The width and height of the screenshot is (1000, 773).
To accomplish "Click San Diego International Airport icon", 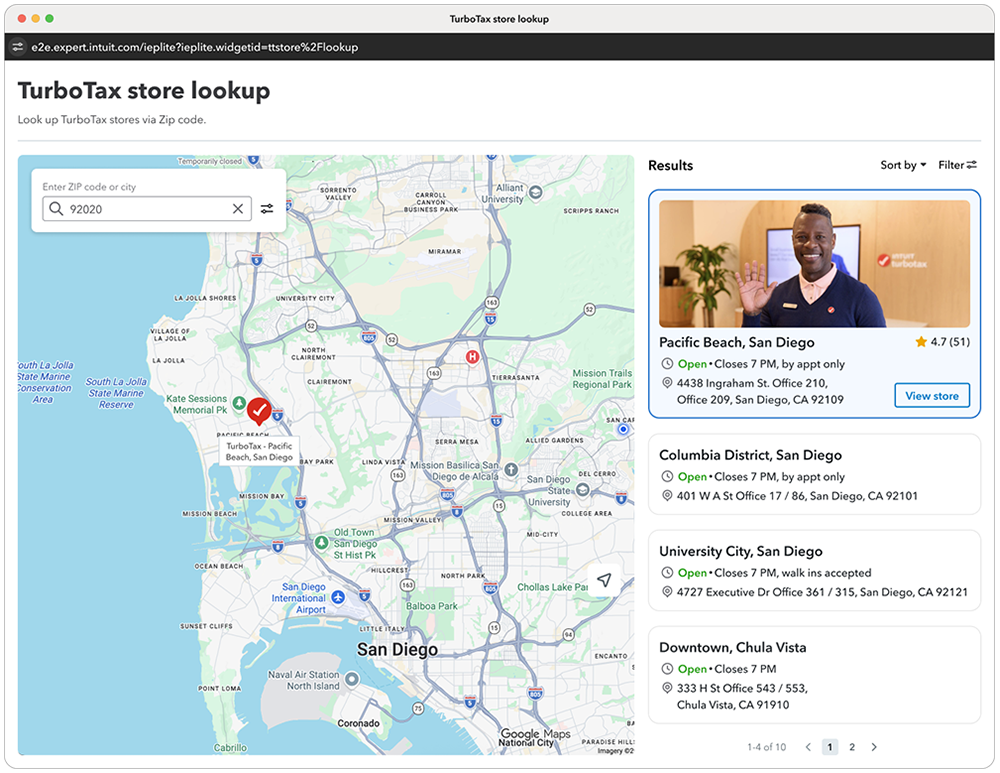I will [x=338, y=598].
